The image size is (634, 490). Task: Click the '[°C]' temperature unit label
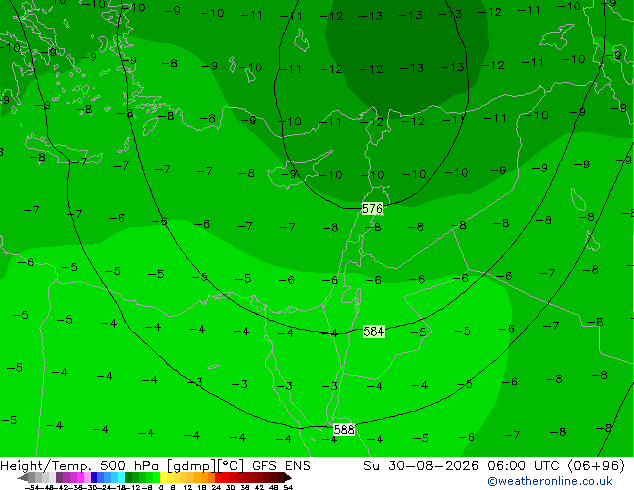coord(230,466)
